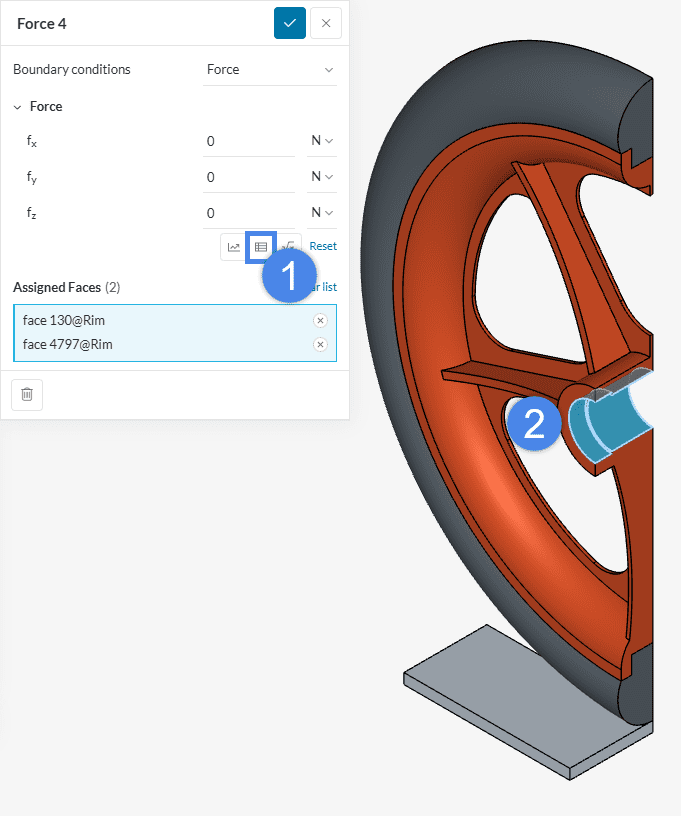Viewport: 681px width, 816px height.
Task: Click the fx force value field
Action: [248, 141]
